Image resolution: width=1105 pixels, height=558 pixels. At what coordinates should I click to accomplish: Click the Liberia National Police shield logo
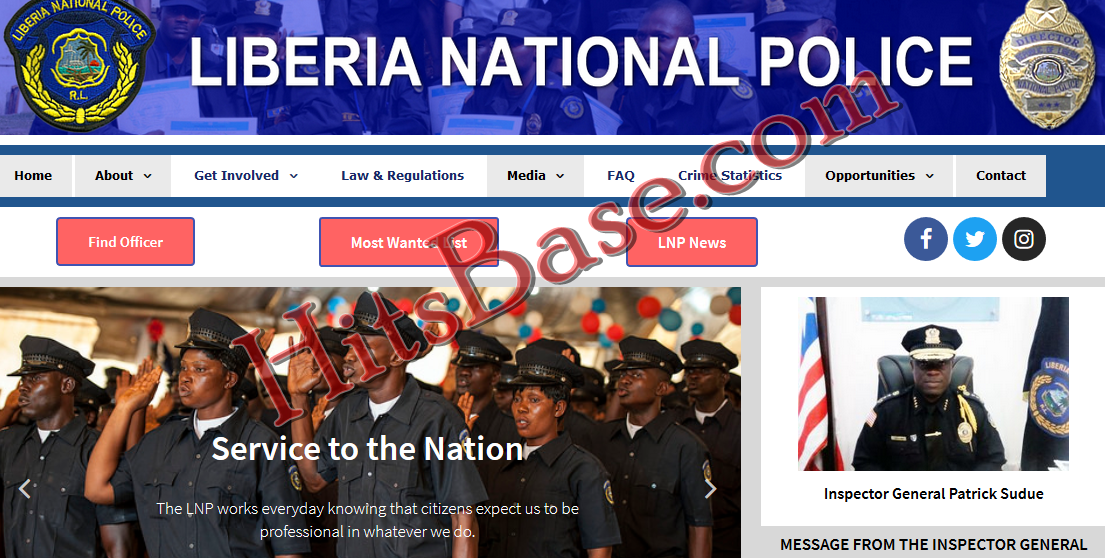(x=80, y=66)
